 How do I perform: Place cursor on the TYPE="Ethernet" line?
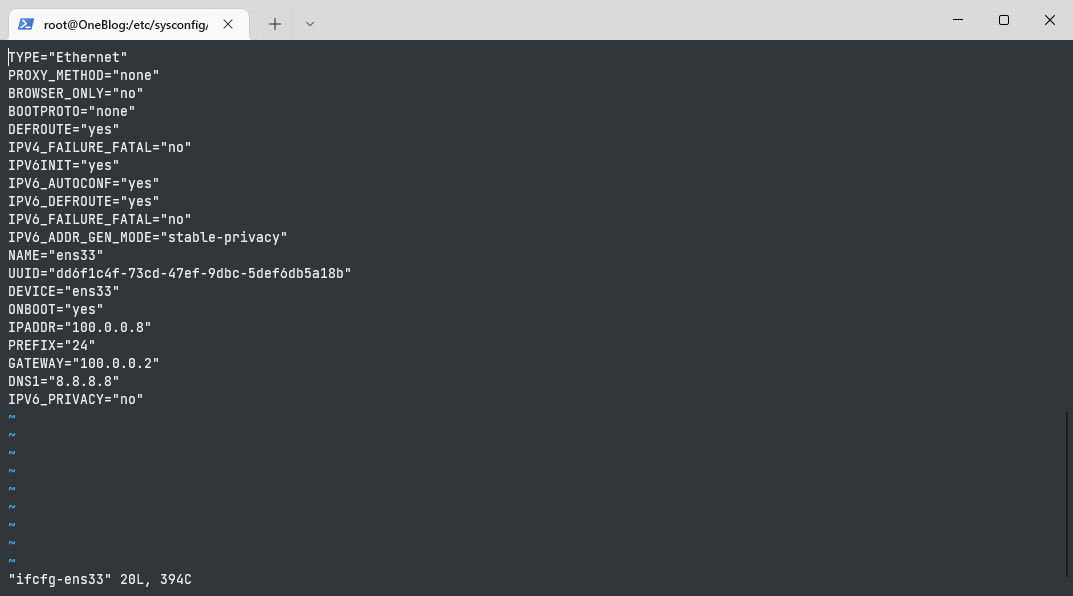[68, 57]
